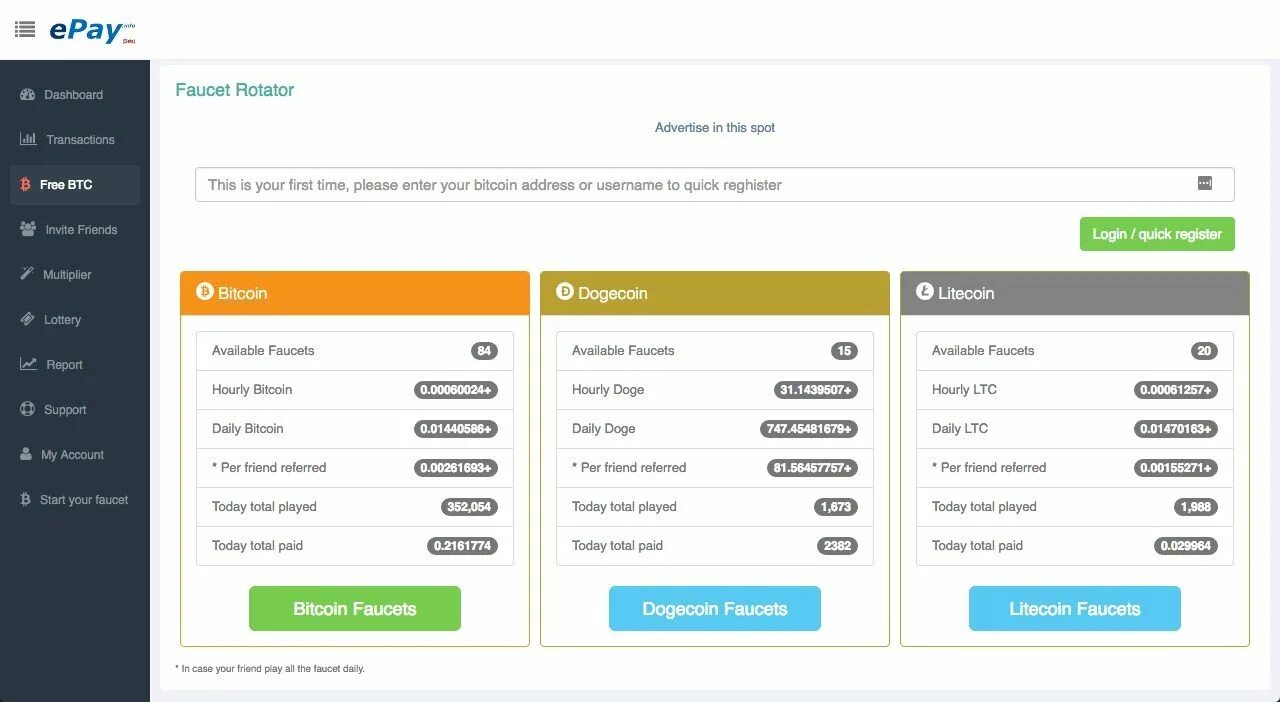This screenshot has height=702, width=1280.
Task: Click Login / quick register button
Action: click(1157, 234)
